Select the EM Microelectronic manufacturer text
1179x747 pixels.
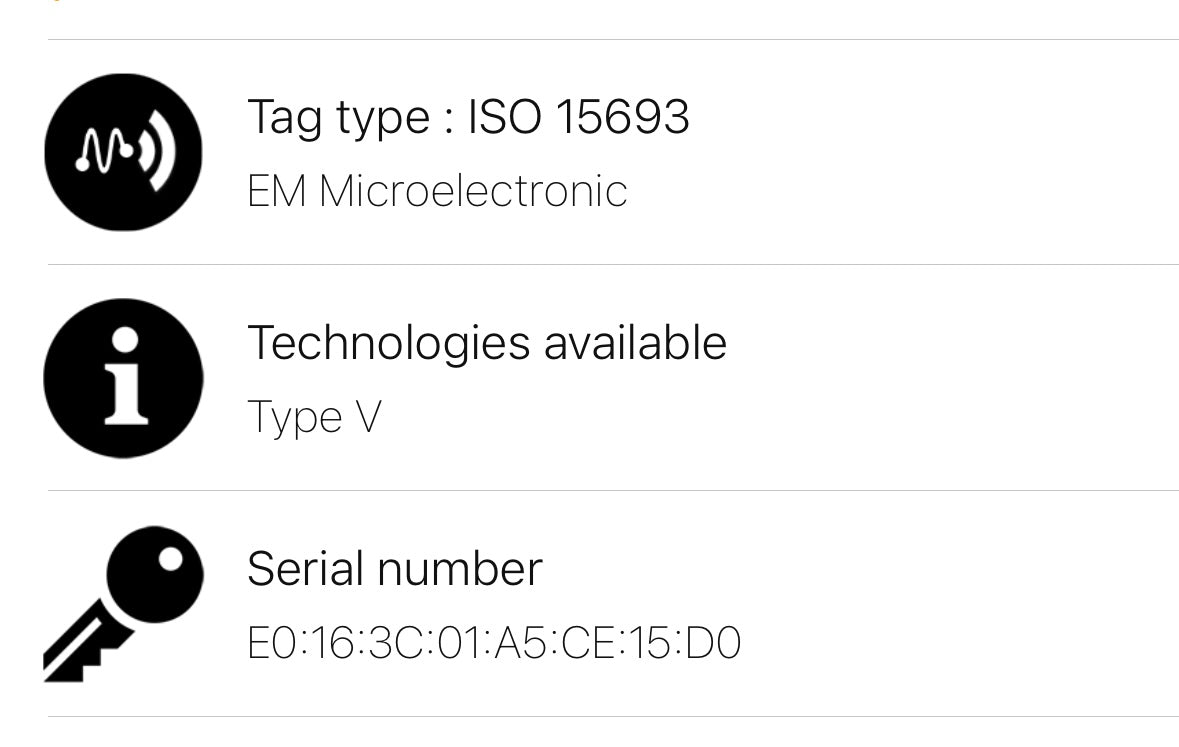(x=437, y=191)
